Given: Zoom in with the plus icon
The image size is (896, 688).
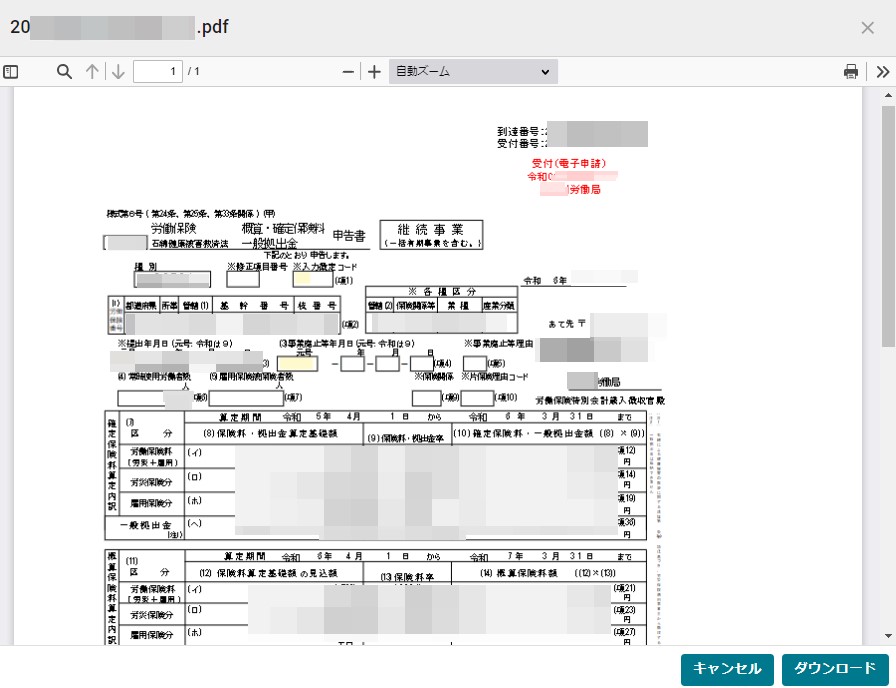Looking at the screenshot, I should [x=374, y=72].
